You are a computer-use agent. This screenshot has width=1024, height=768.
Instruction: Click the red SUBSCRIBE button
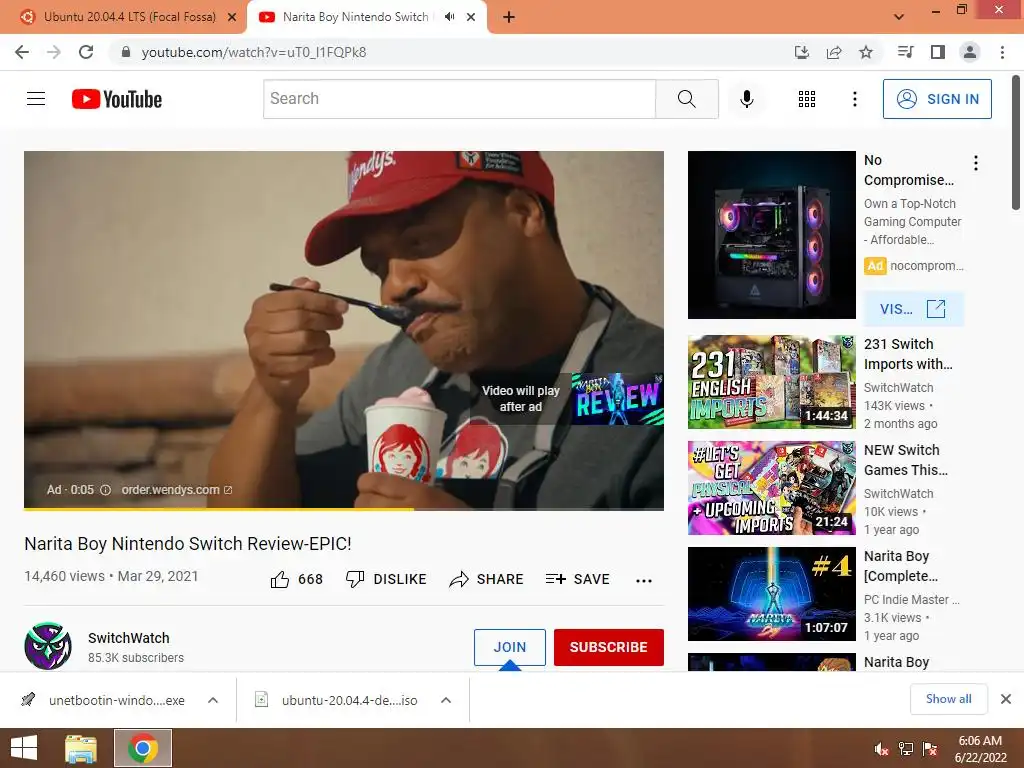(609, 647)
